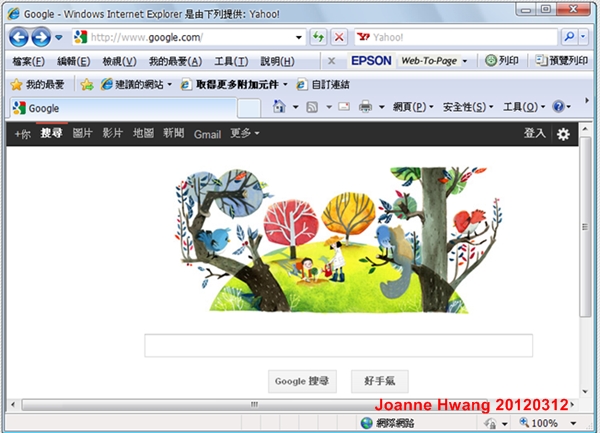Open the 網頁(P) page menu
The image size is (600, 433).
(x=413, y=107)
